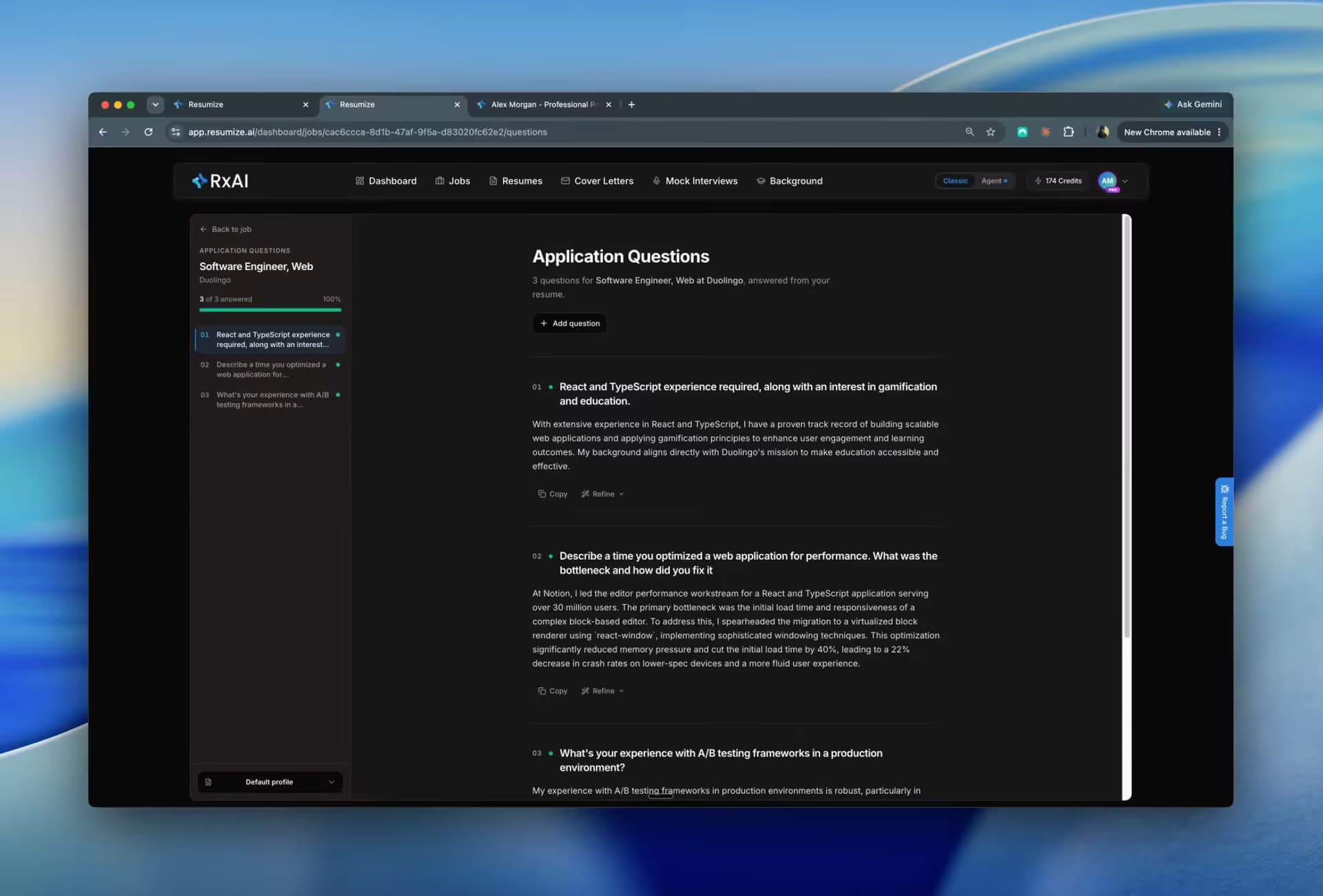Close the Alex Morgan tab
The image size is (1323, 896).
point(608,105)
